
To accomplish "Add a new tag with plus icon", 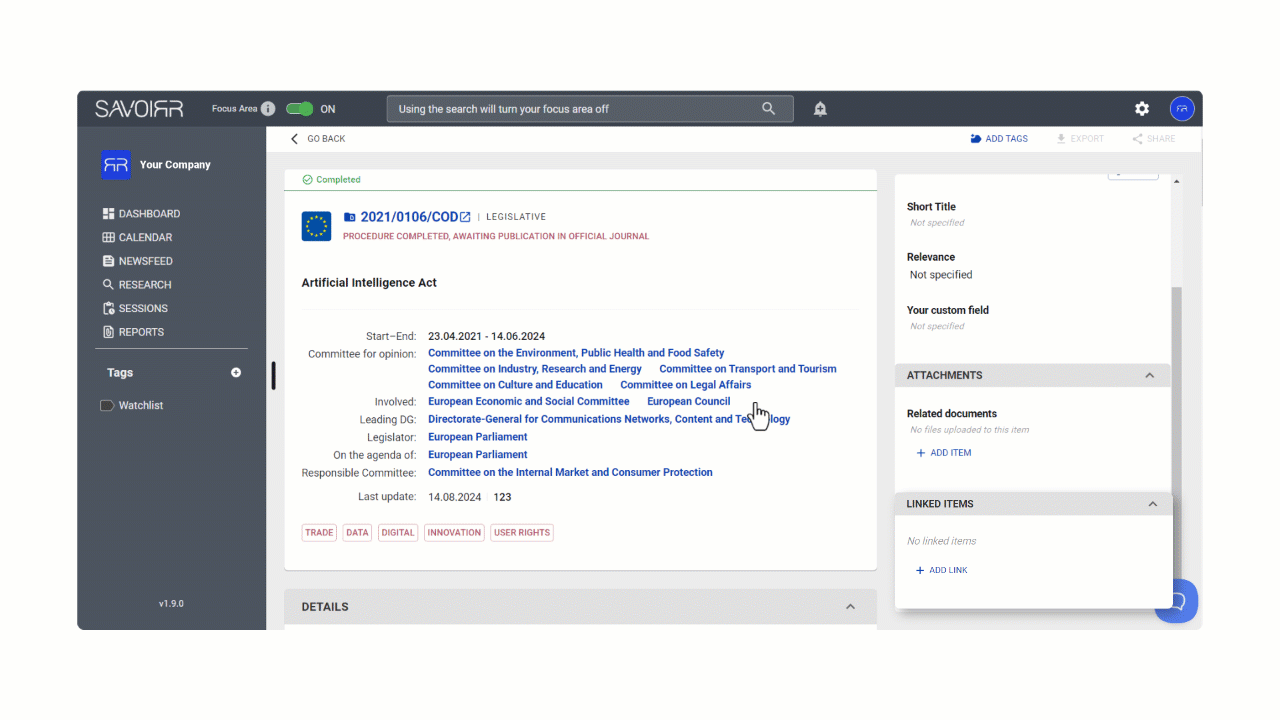I will click(x=236, y=373).
